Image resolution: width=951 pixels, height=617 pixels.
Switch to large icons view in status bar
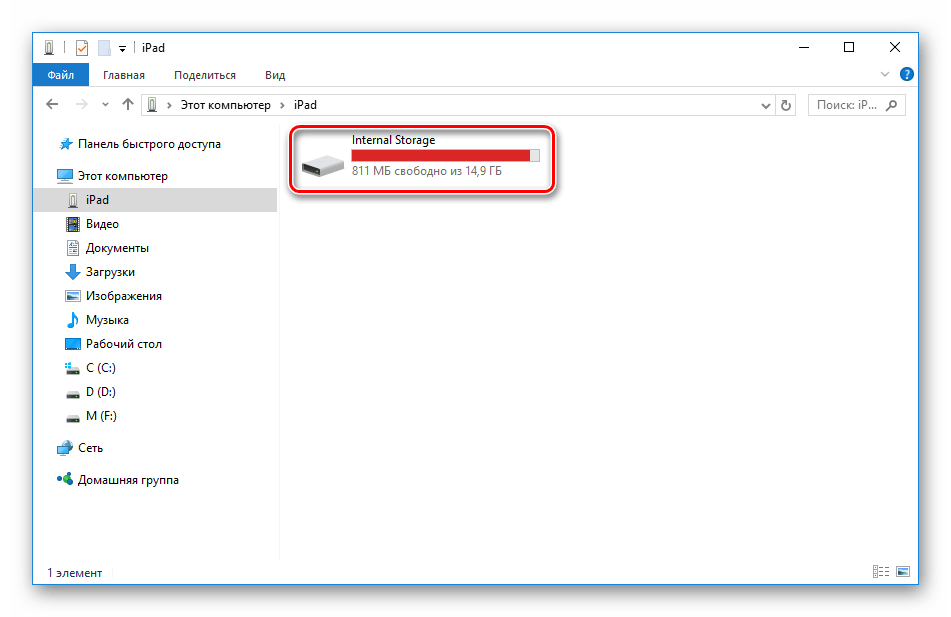pyautogui.click(x=903, y=572)
